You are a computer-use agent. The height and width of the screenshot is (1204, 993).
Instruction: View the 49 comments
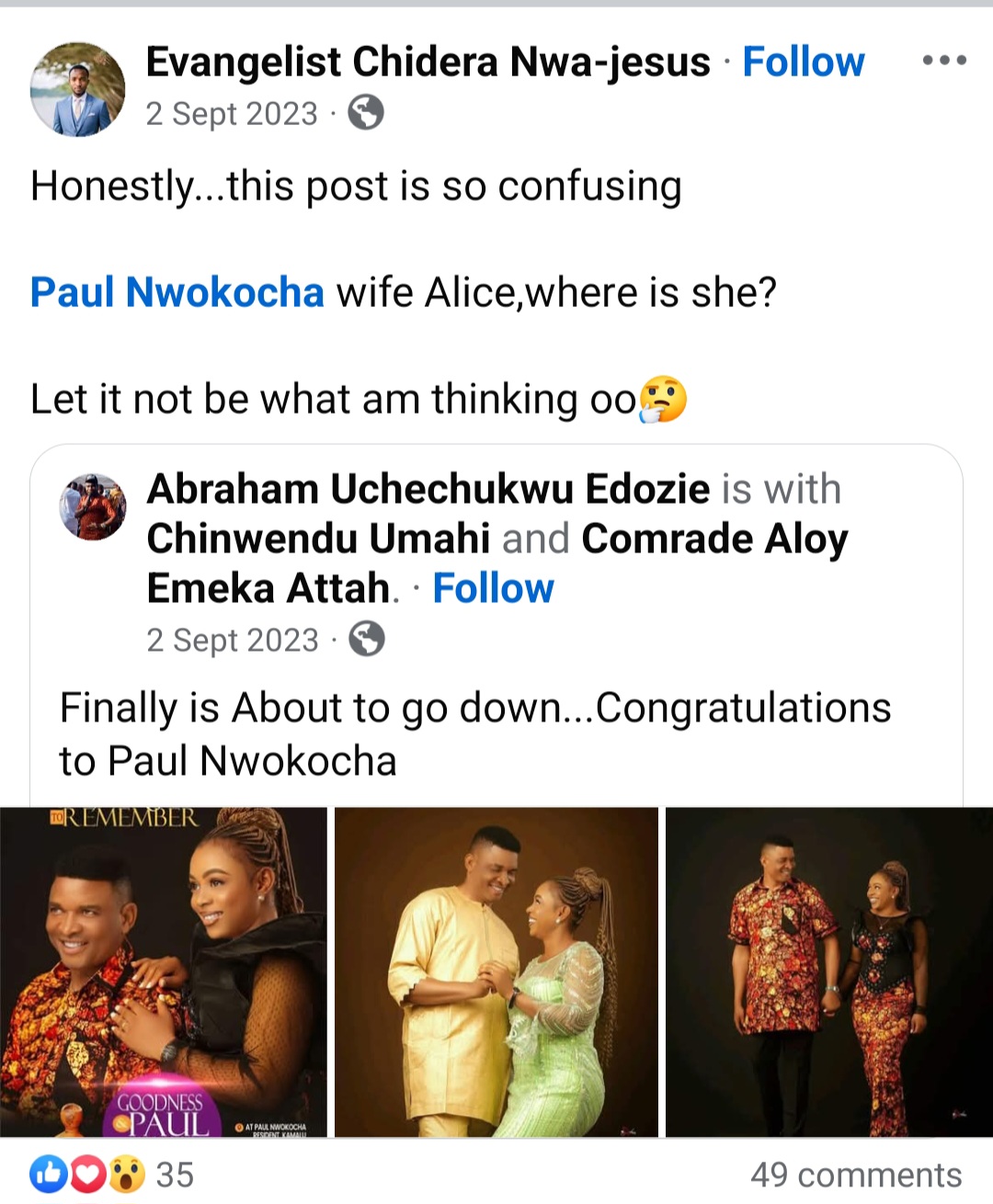pos(855,1175)
